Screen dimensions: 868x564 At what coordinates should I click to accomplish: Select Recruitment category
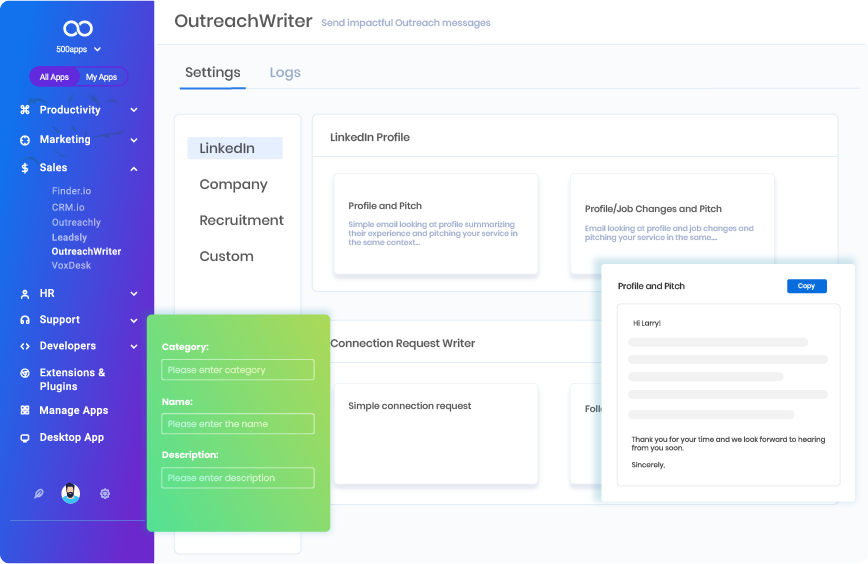tap(241, 220)
